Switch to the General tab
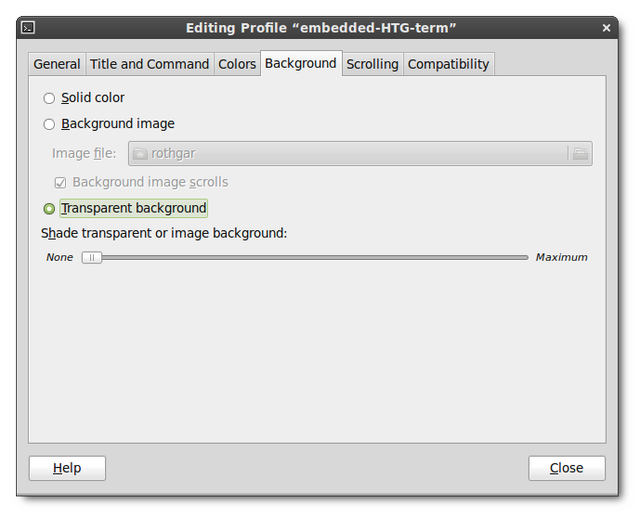The width and height of the screenshot is (640, 517). point(57,64)
